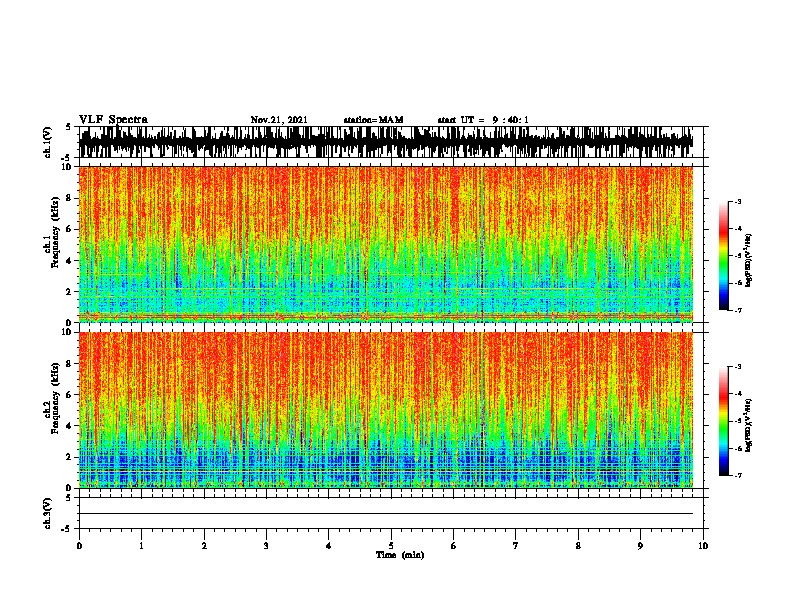Click the ch.1 spectrogram color bar
This screenshot has height=612, width=792.
[x=723, y=256]
